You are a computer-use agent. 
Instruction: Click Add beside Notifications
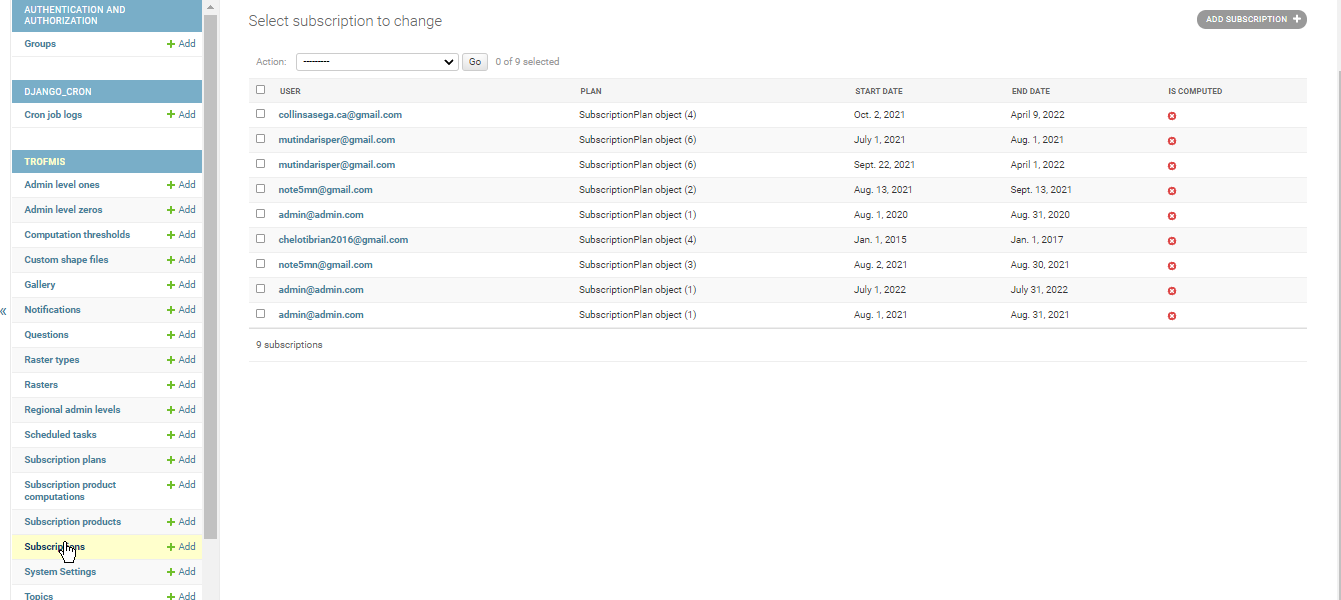coord(181,310)
